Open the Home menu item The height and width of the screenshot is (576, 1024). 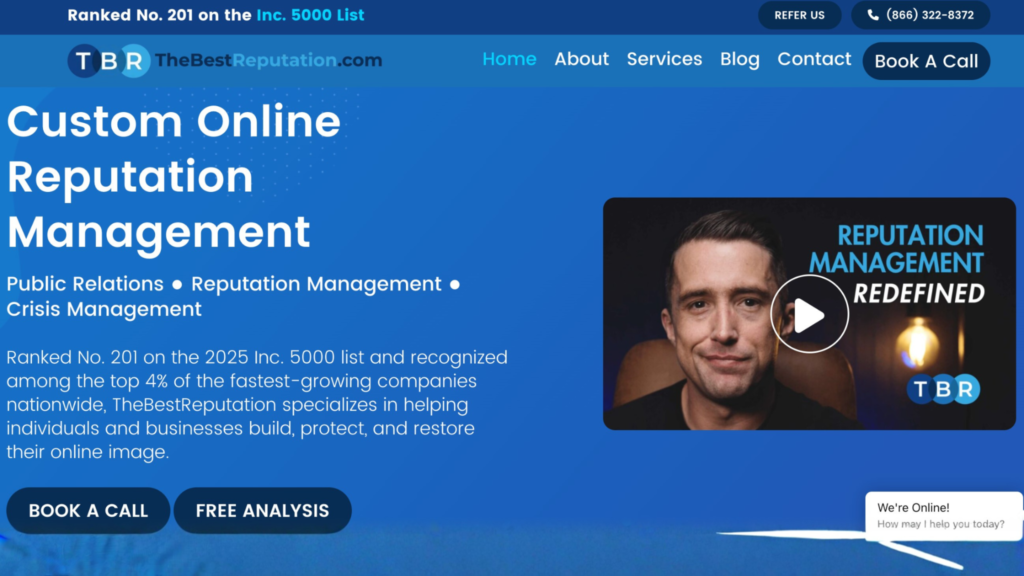tap(509, 59)
